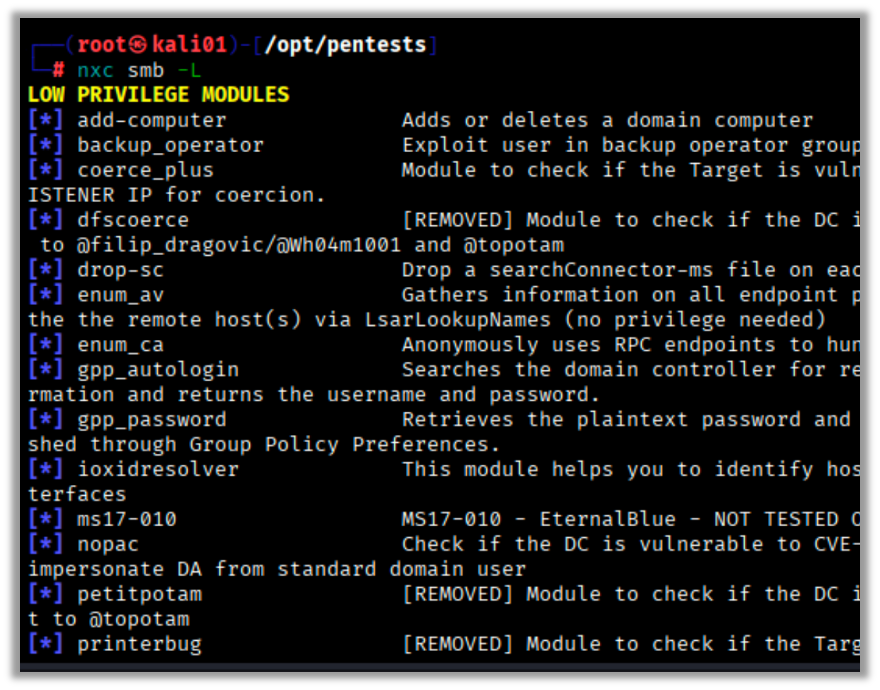Click the red # root prompt symbol

(x=59, y=70)
